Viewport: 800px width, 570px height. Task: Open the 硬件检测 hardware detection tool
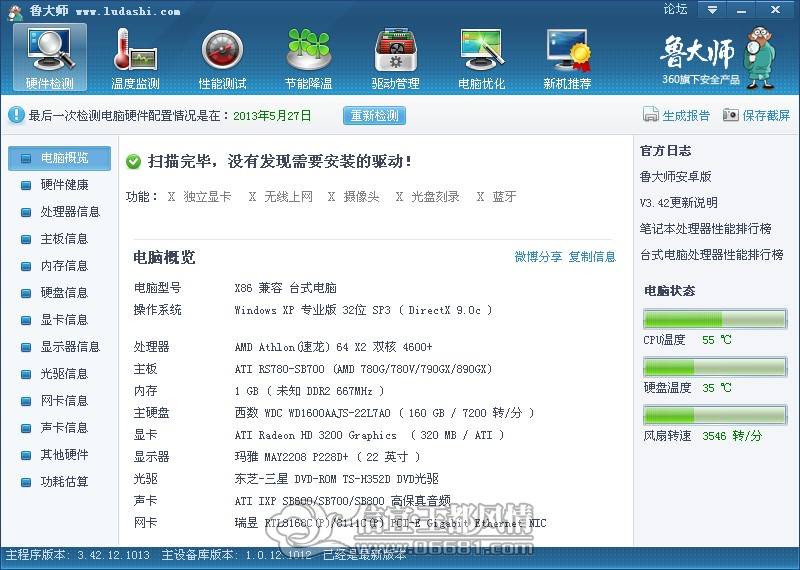click(49, 58)
